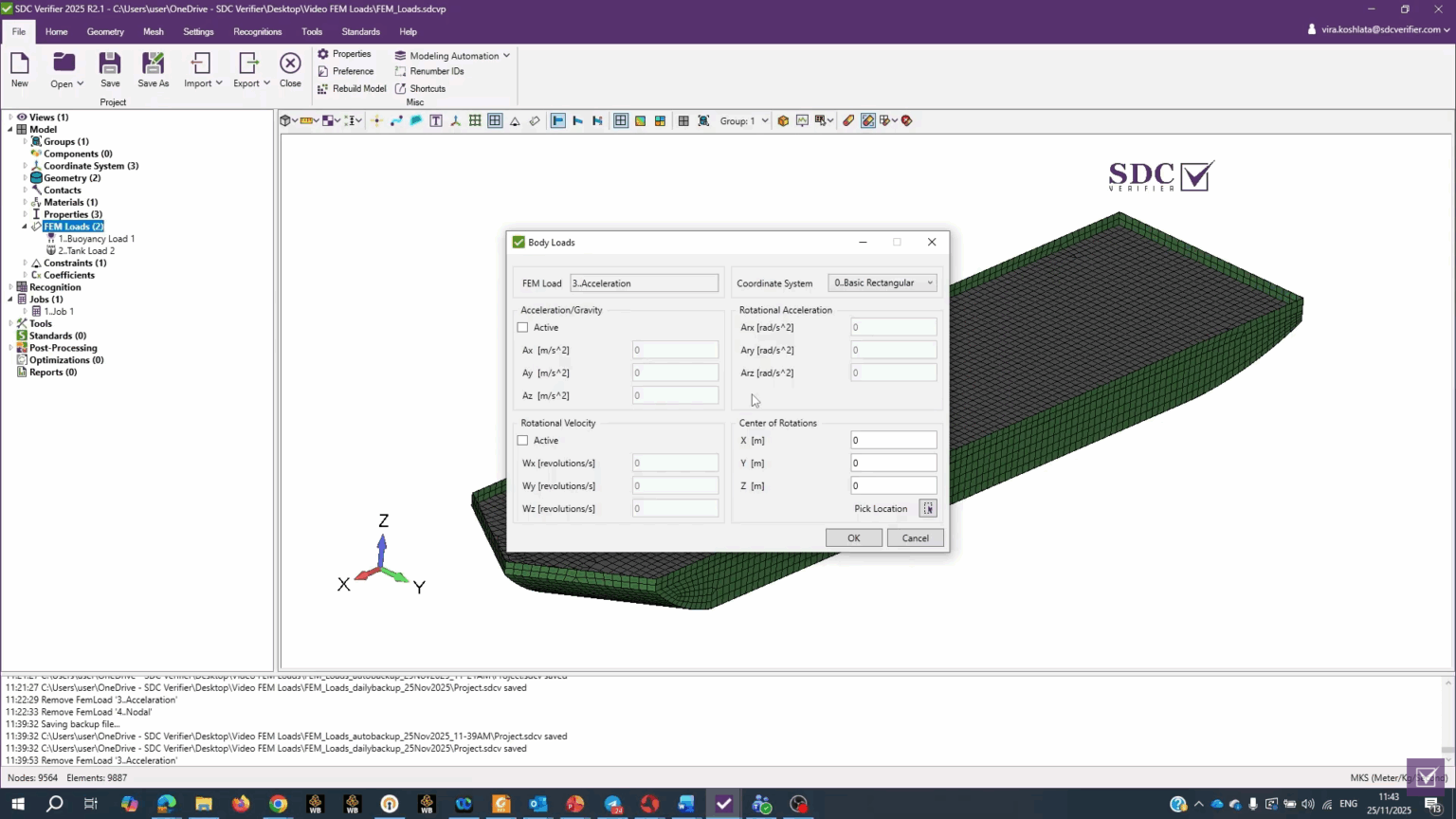
Task: Open the Geometry ribbon tab
Action: [x=105, y=31]
